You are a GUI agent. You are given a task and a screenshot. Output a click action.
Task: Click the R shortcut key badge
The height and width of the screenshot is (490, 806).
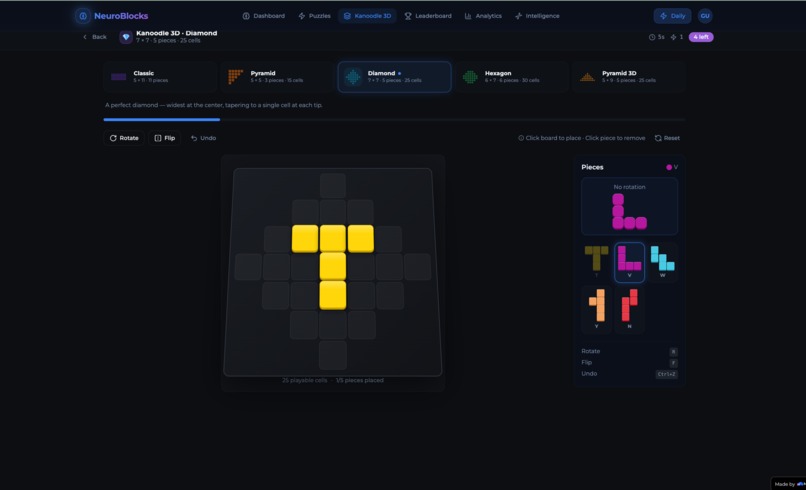coord(673,352)
